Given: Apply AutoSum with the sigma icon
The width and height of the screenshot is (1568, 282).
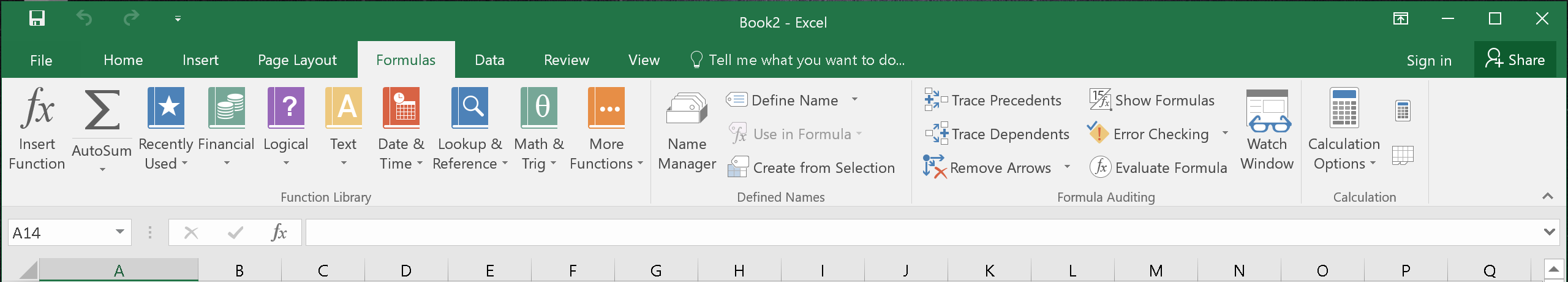Looking at the screenshot, I should click(102, 110).
